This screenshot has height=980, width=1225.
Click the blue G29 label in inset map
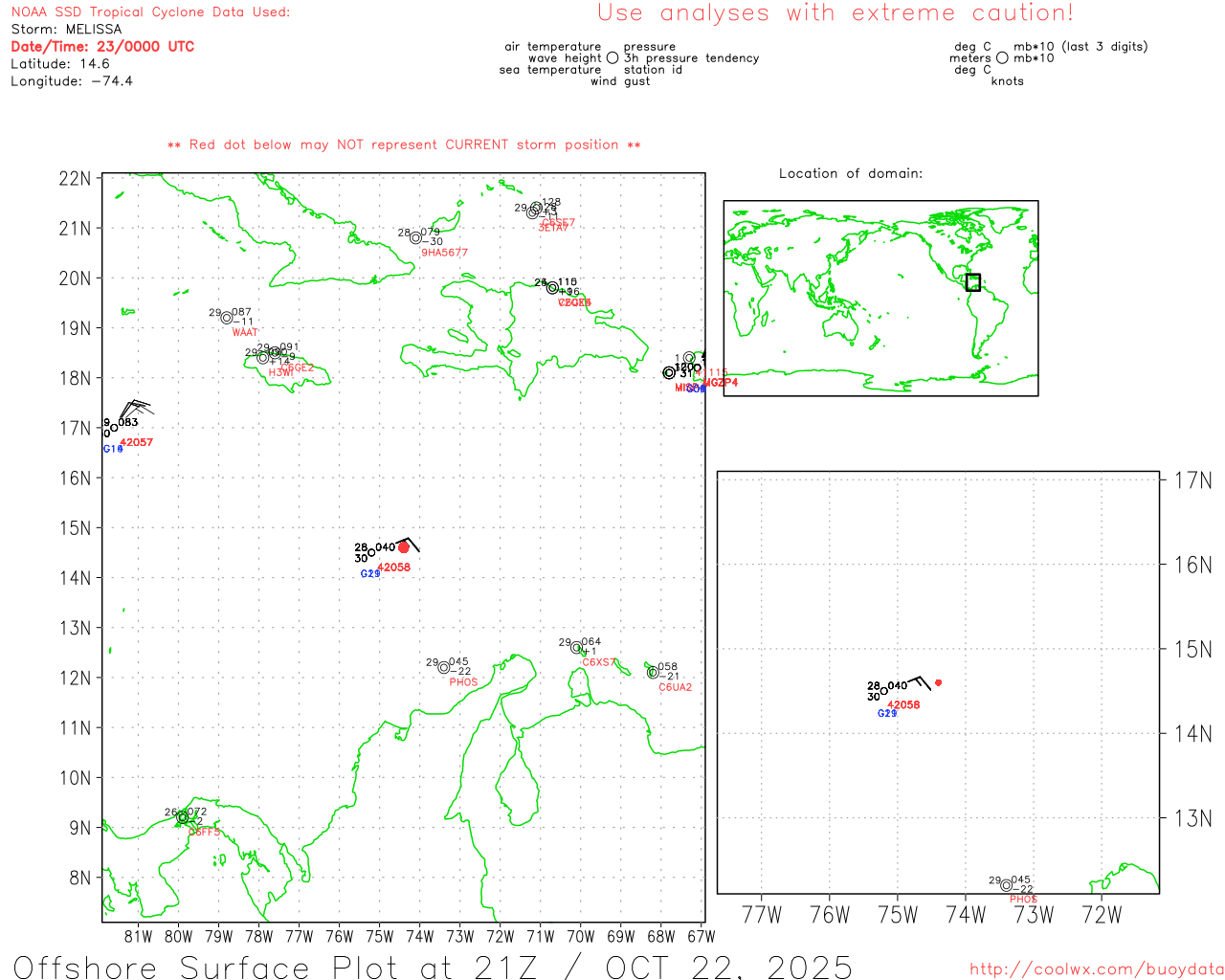(887, 713)
